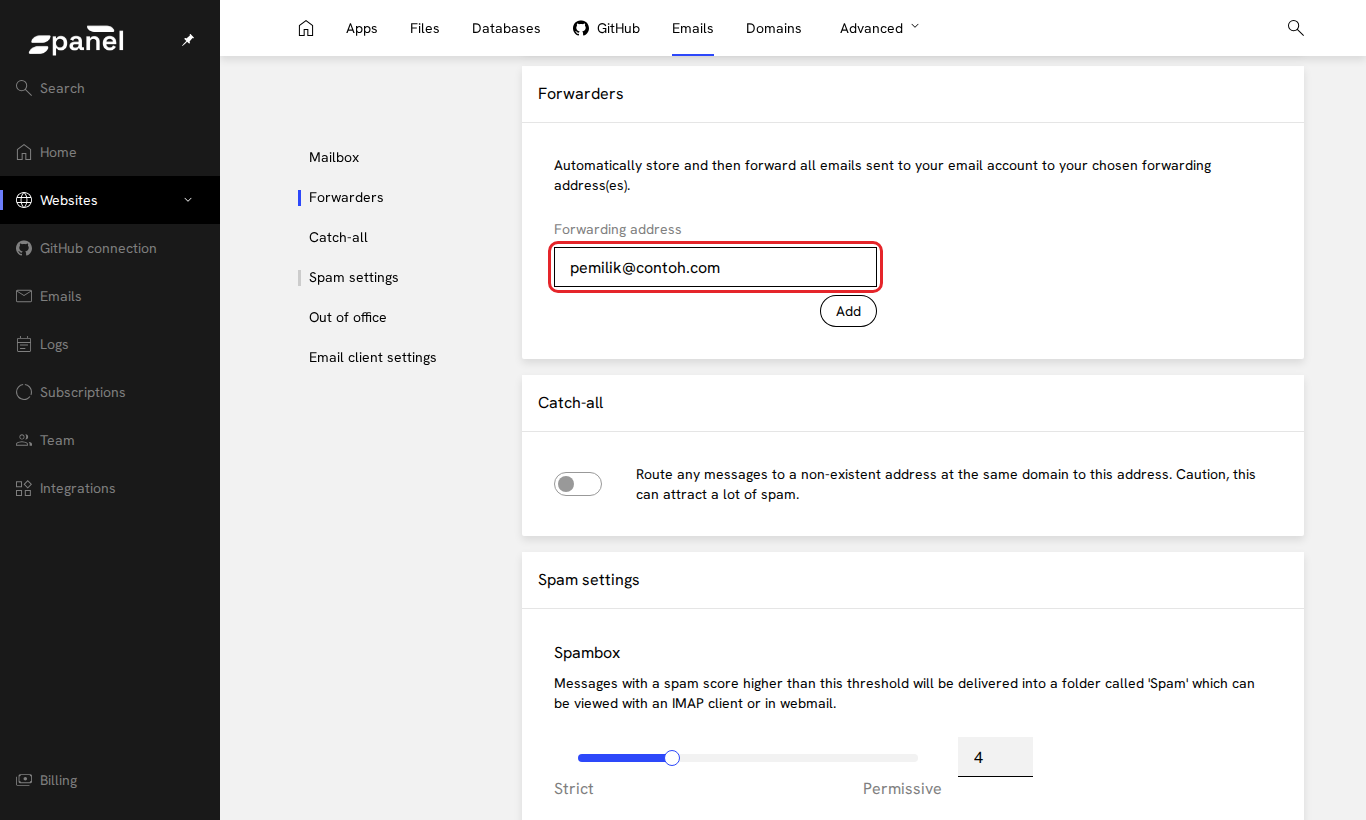Image resolution: width=1366 pixels, height=820 pixels.
Task: Toggle the sidebar pin icon
Action: 188,40
